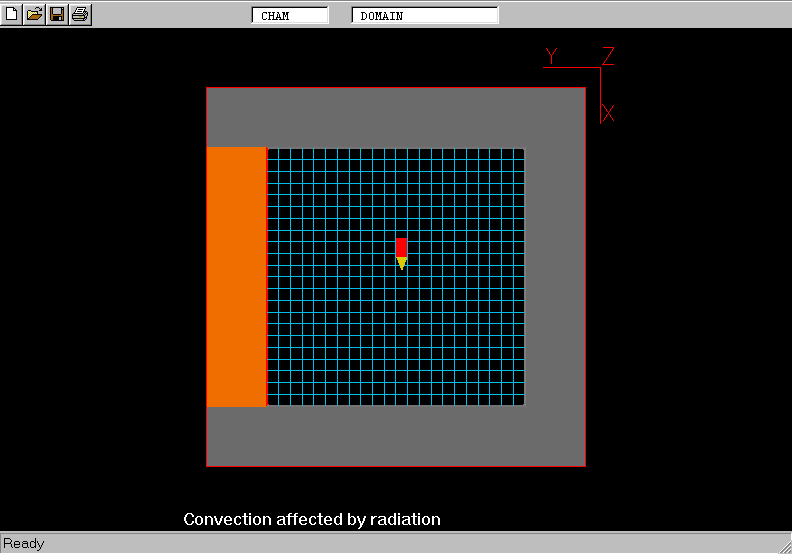Click the horizontal red Y axis line

point(570,68)
